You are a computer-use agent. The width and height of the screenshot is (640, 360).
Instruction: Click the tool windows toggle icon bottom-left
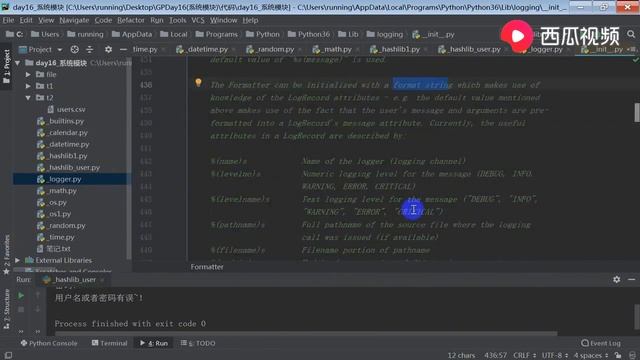pos(8,356)
